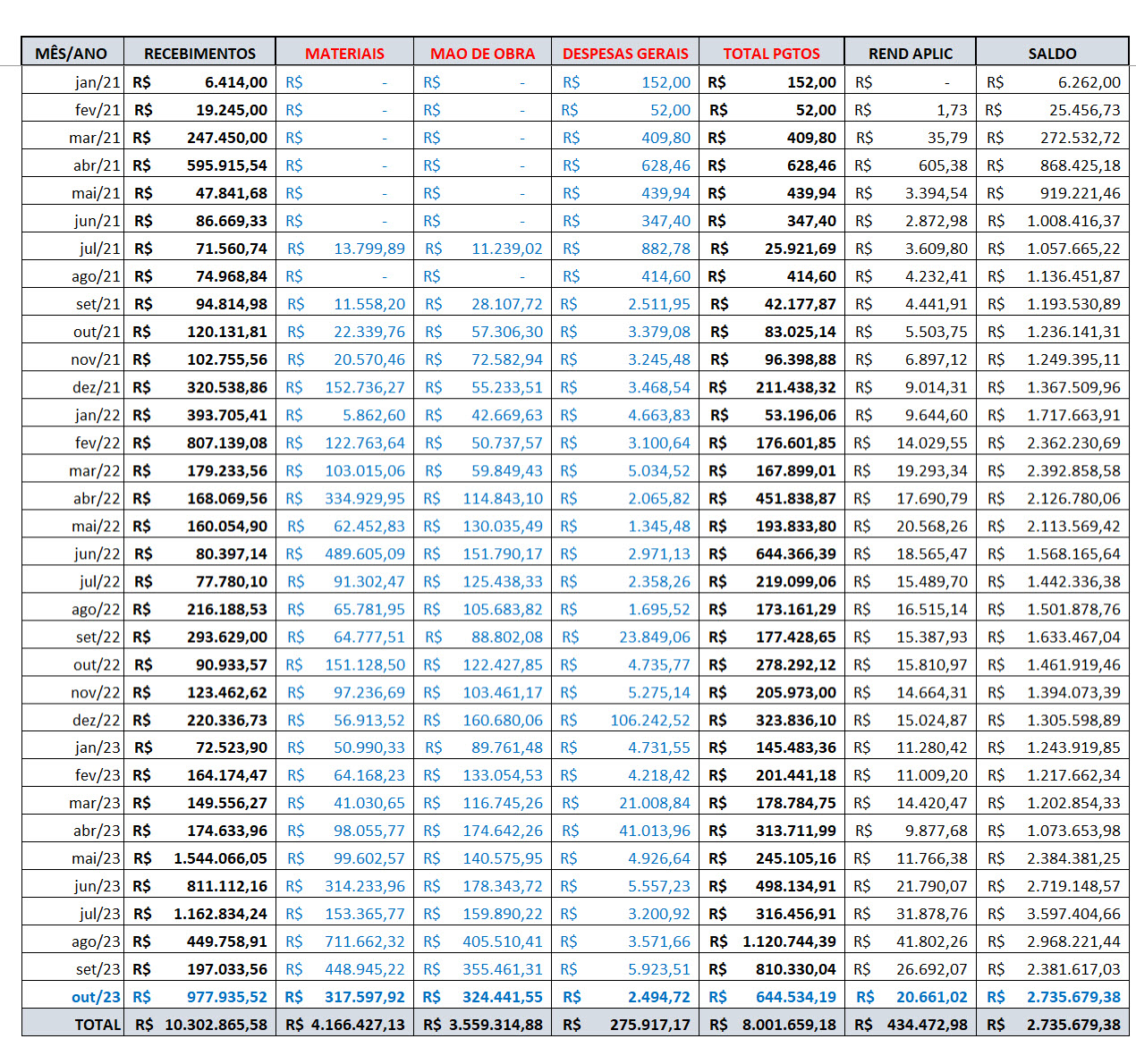Click total recebimentos value 10.302.865,58
Image resolution: width=1136 pixels, height=1064 pixels.
click(x=215, y=1025)
